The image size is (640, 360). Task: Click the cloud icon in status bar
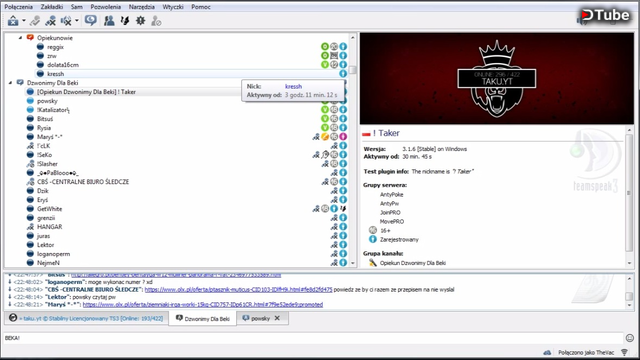pos(547,352)
